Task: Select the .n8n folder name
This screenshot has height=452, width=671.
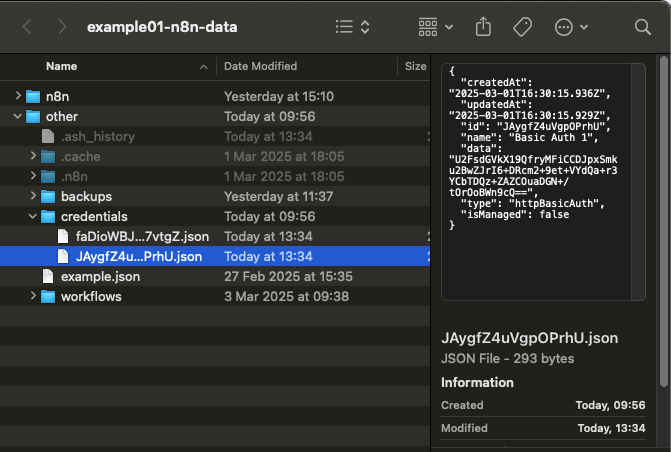Action: pyautogui.click(x=74, y=177)
